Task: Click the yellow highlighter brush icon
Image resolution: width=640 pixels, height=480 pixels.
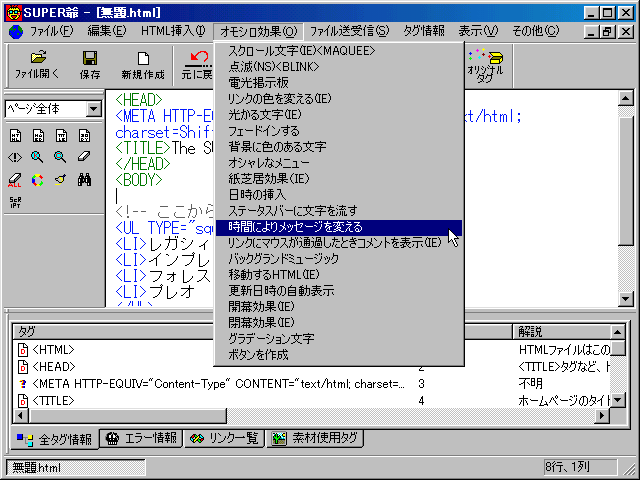Action: pyautogui.click(x=60, y=180)
